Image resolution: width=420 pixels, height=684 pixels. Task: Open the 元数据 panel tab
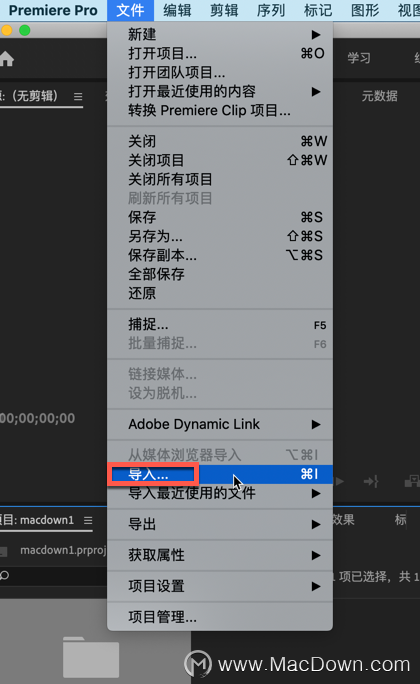[x=379, y=96]
